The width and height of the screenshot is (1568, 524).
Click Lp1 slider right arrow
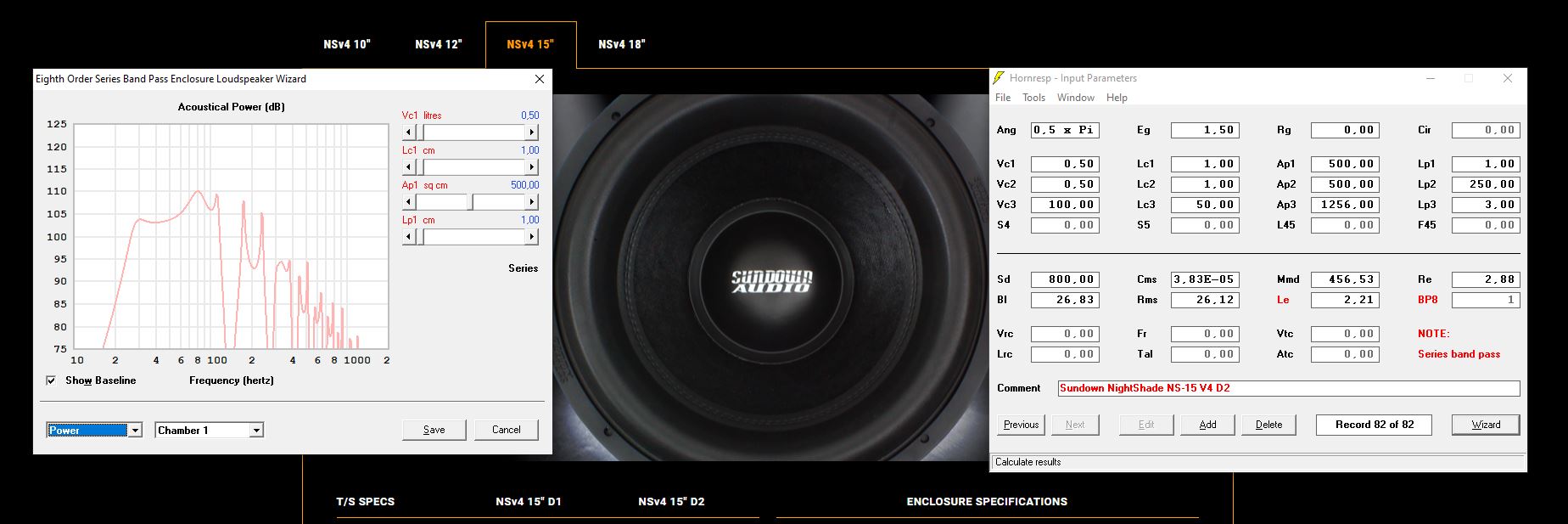pos(532,237)
